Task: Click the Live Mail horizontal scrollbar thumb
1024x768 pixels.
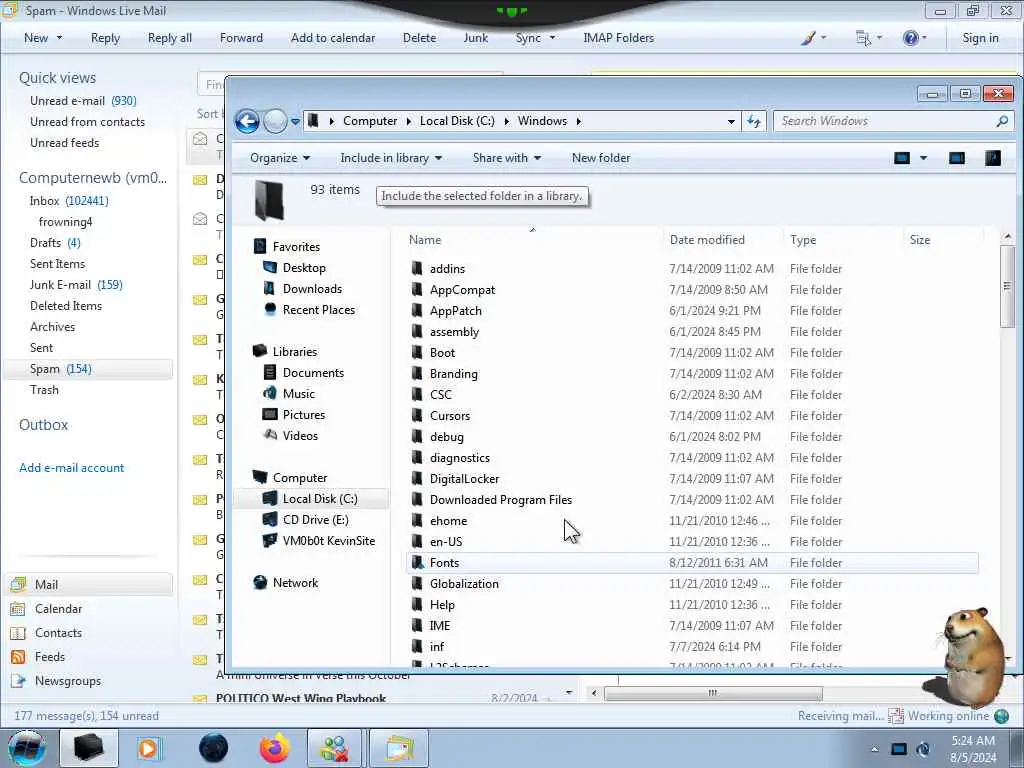Action: click(x=712, y=693)
